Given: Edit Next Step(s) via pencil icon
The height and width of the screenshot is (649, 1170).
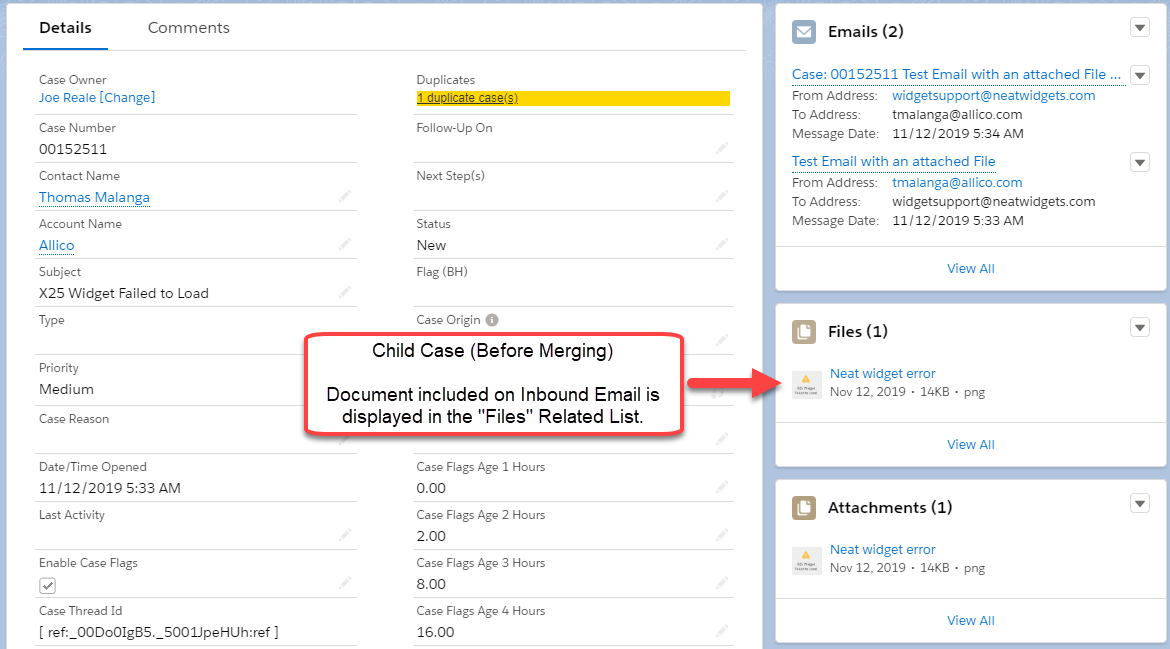Looking at the screenshot, I should (x=722, y=196).
